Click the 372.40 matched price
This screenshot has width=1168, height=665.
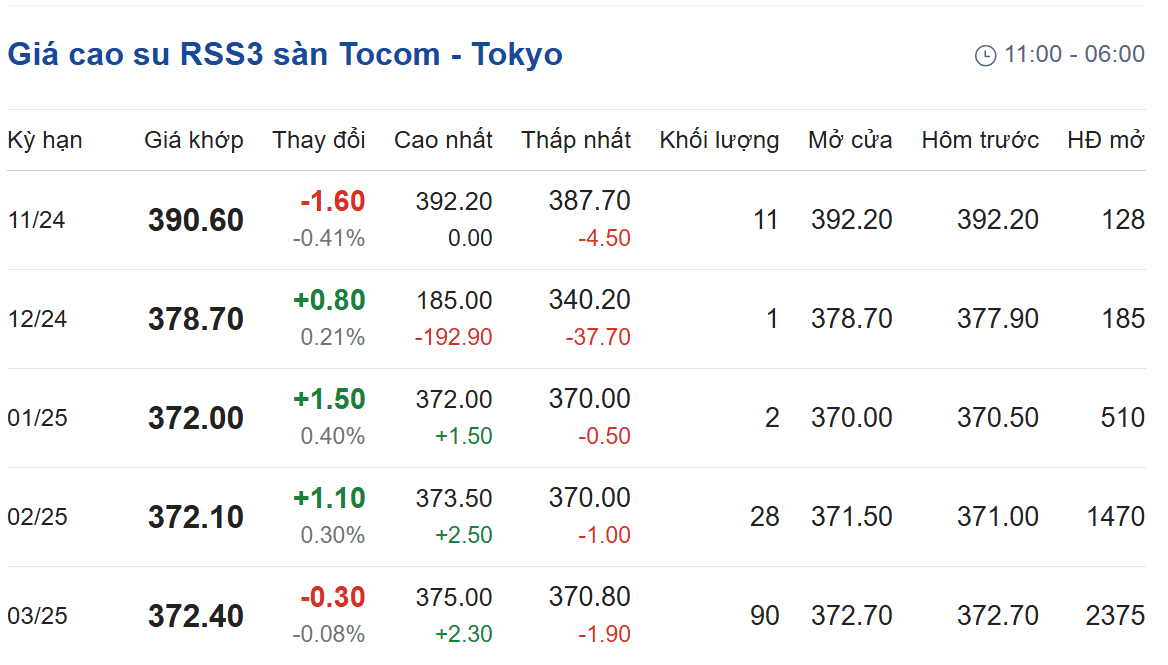coord(196,616)
